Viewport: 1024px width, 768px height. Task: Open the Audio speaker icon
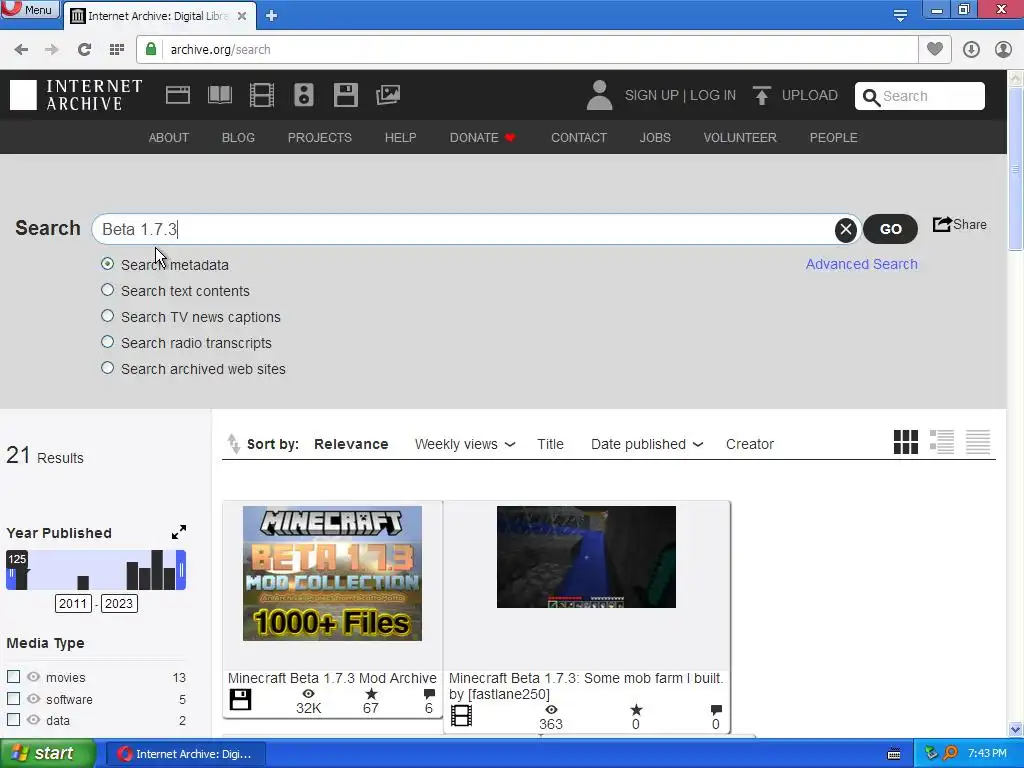304,95
